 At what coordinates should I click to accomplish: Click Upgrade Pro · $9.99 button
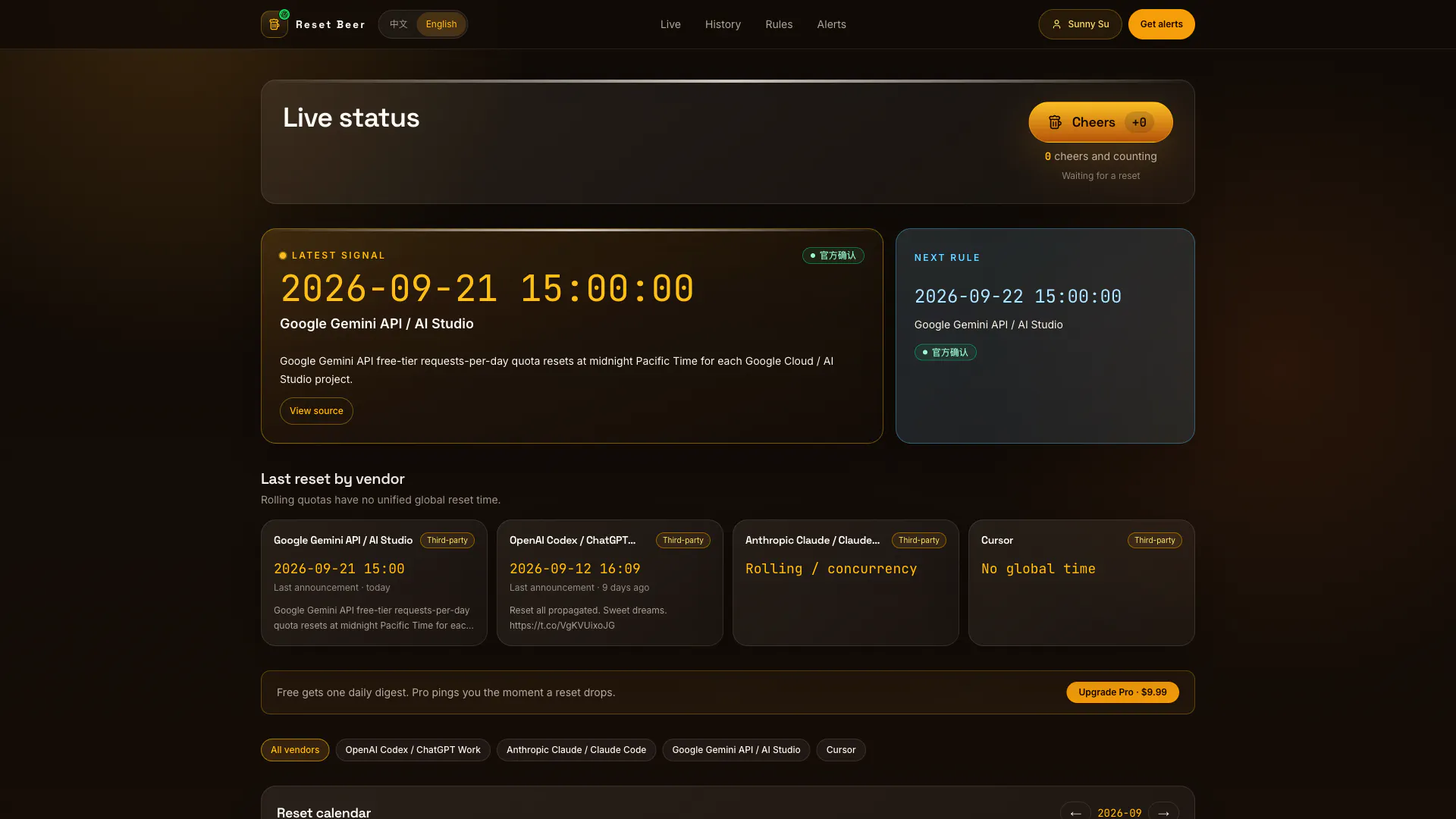coord(1122,692)
